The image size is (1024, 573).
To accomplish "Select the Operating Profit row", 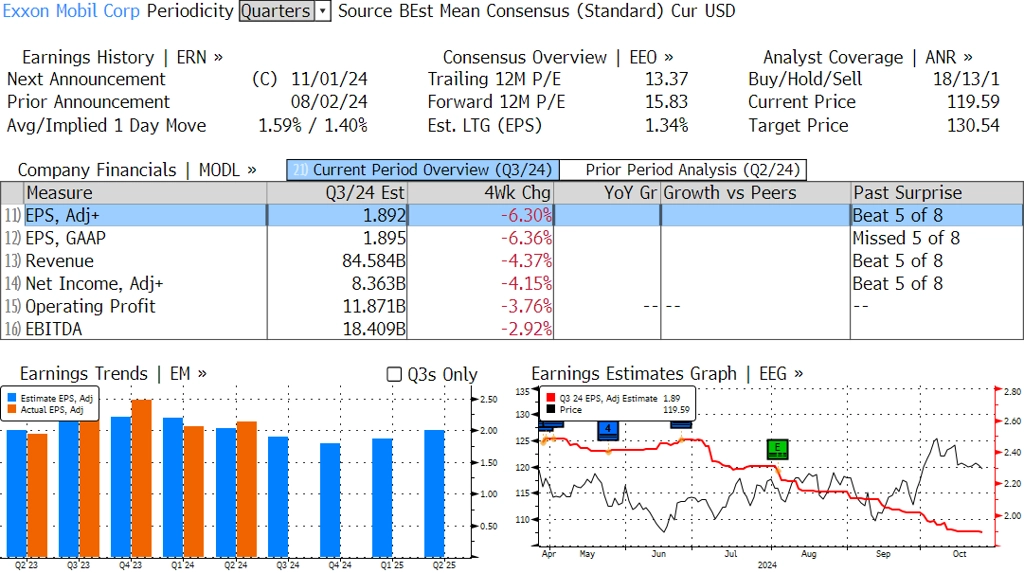I will 512,306.
